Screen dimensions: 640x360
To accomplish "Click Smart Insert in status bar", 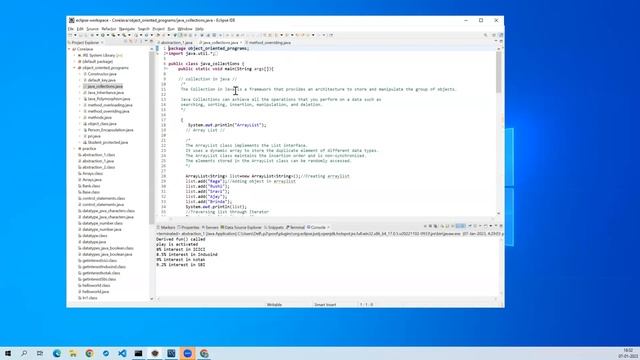I will click(325, 304).
